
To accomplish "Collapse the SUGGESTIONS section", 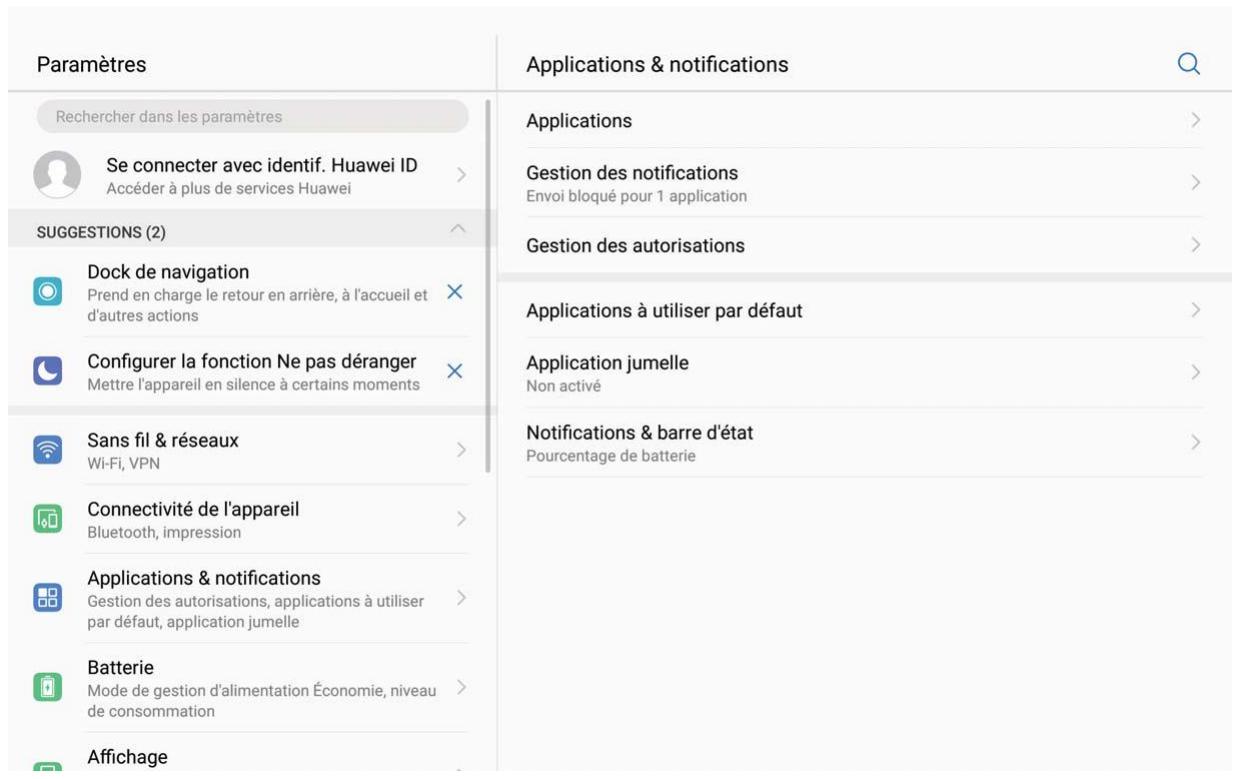I will coord(458,225).
